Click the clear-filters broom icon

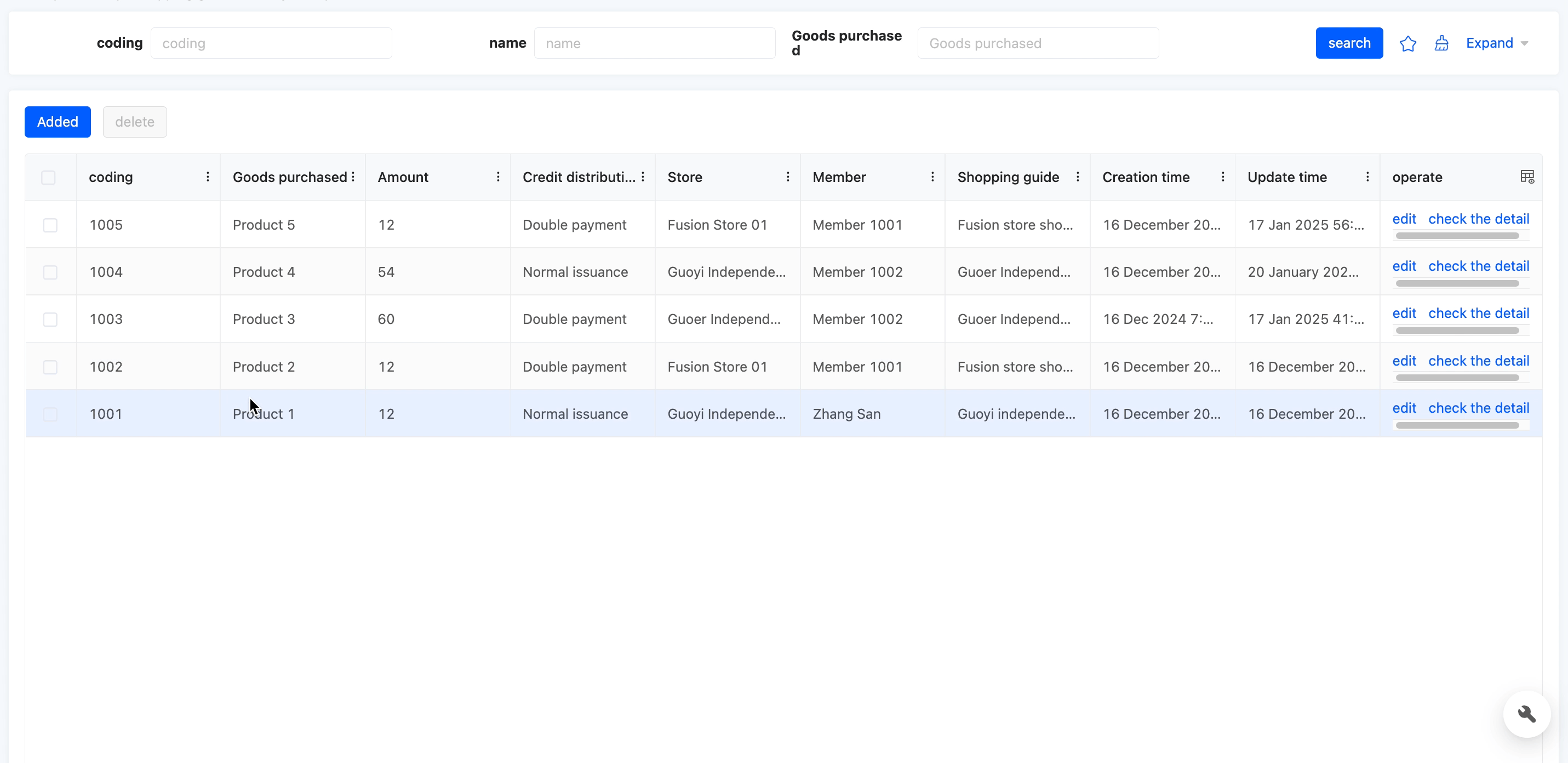click(x=1441, y=43)
